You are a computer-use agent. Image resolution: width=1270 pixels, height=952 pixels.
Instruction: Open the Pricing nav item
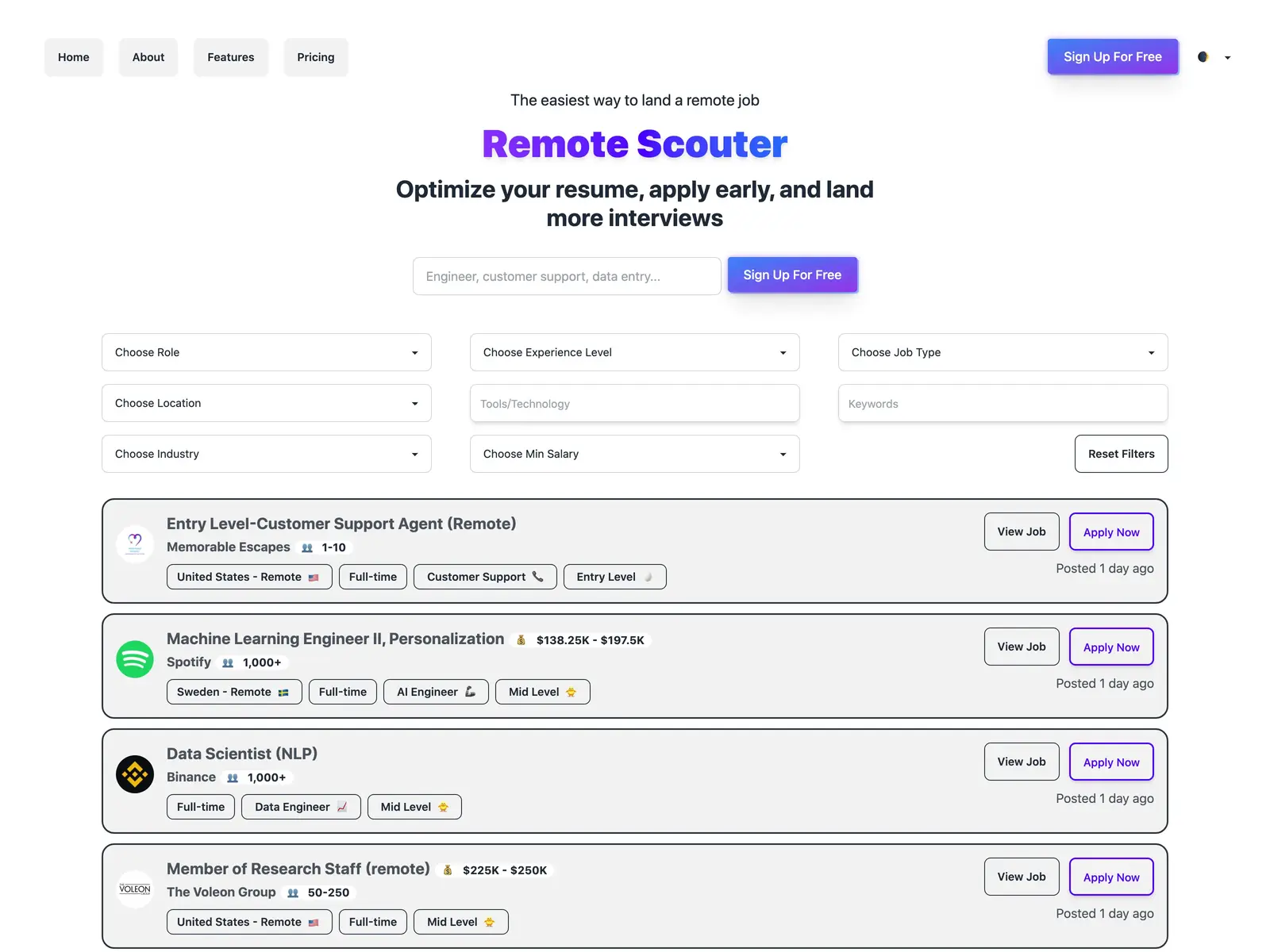tap(316, 57)
